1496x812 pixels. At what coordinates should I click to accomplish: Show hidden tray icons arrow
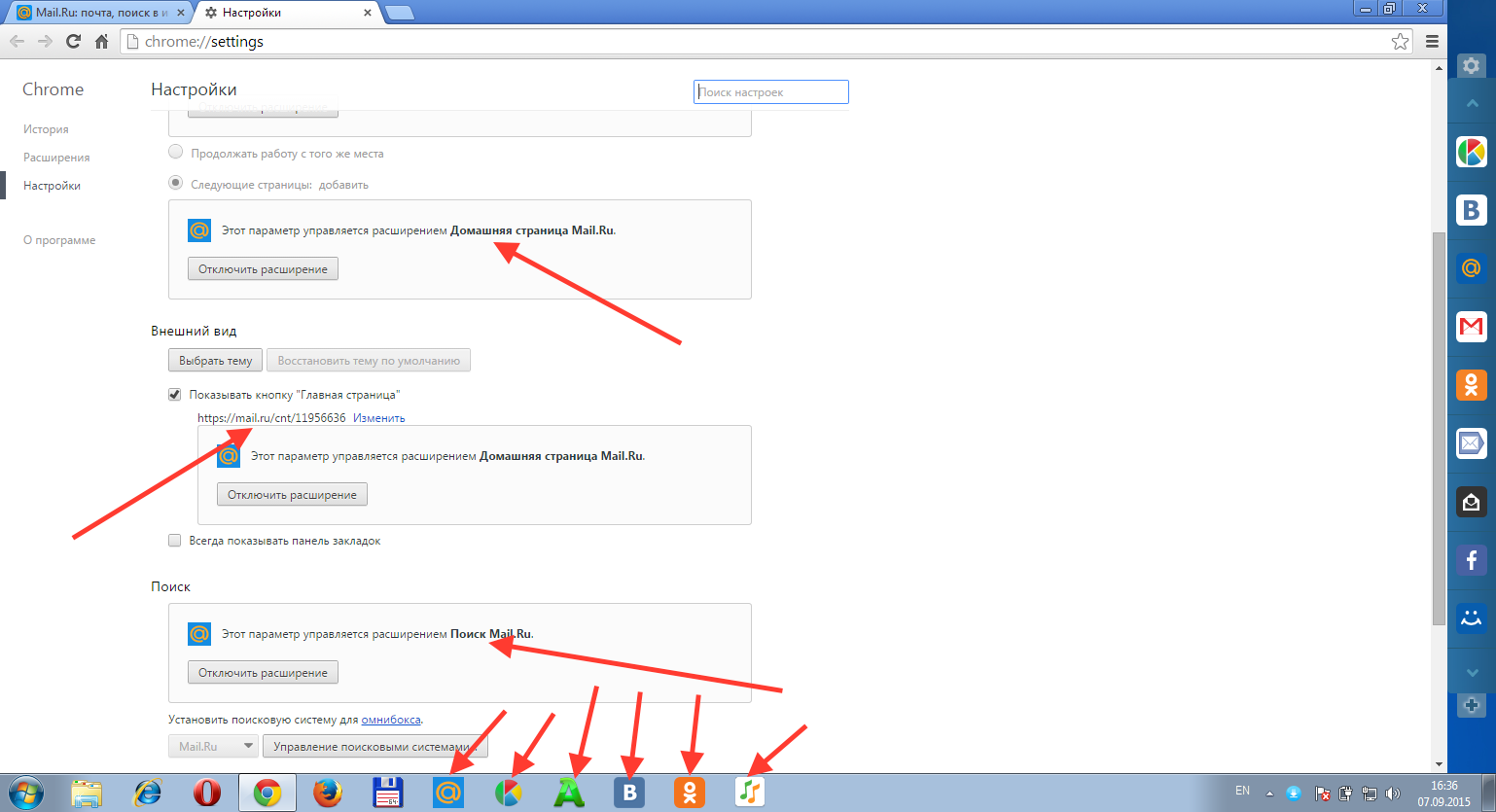click(1269, 794)
